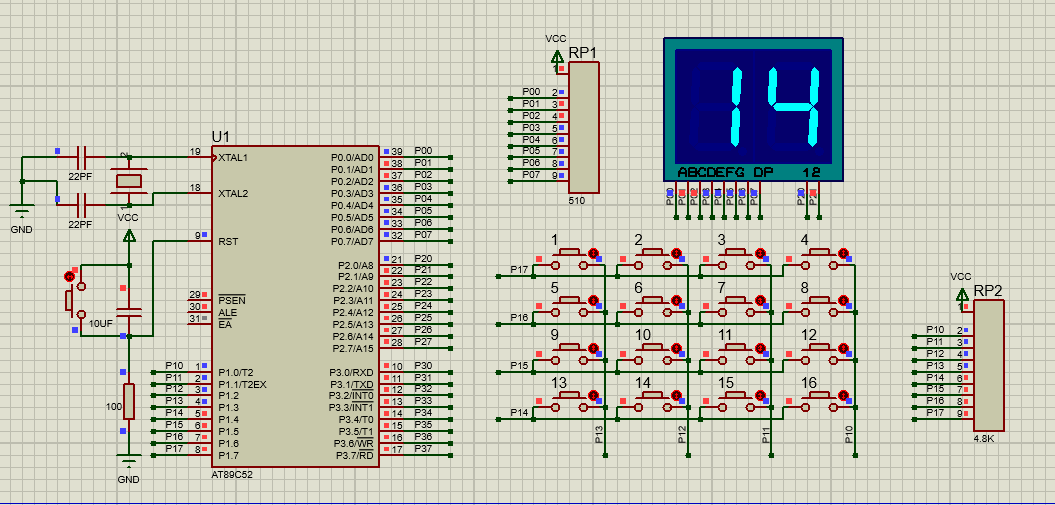Click the P3.7/RD pin label
This screenshot has width=1055, height=505.
[x=355, y=455]
